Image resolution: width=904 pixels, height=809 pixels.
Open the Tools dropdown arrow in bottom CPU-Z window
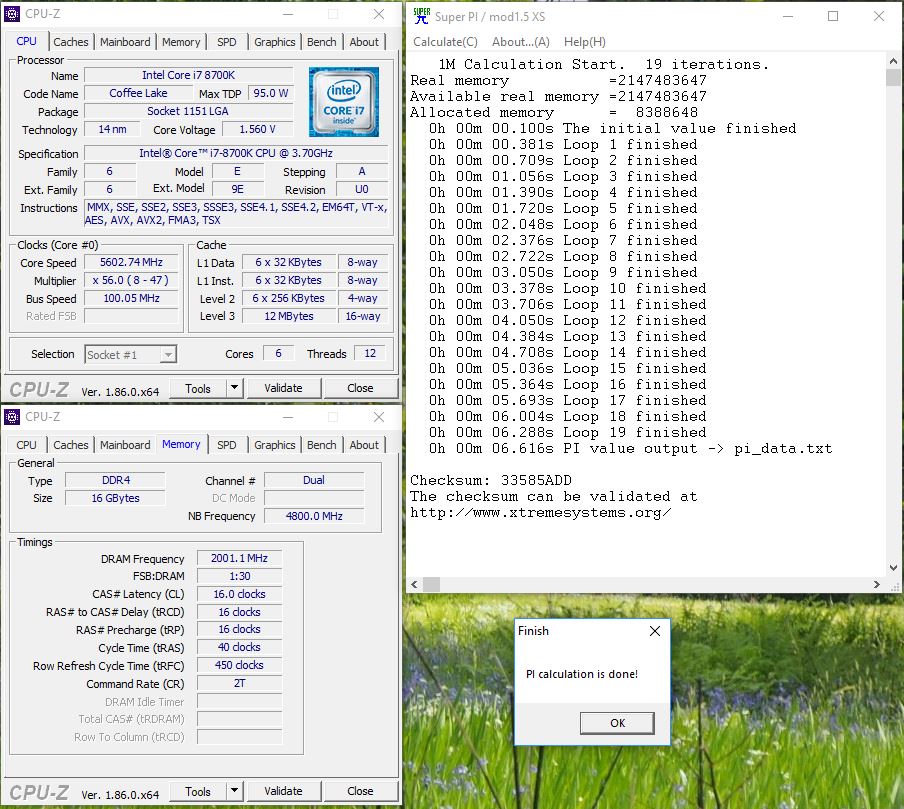tap(234, 791)
